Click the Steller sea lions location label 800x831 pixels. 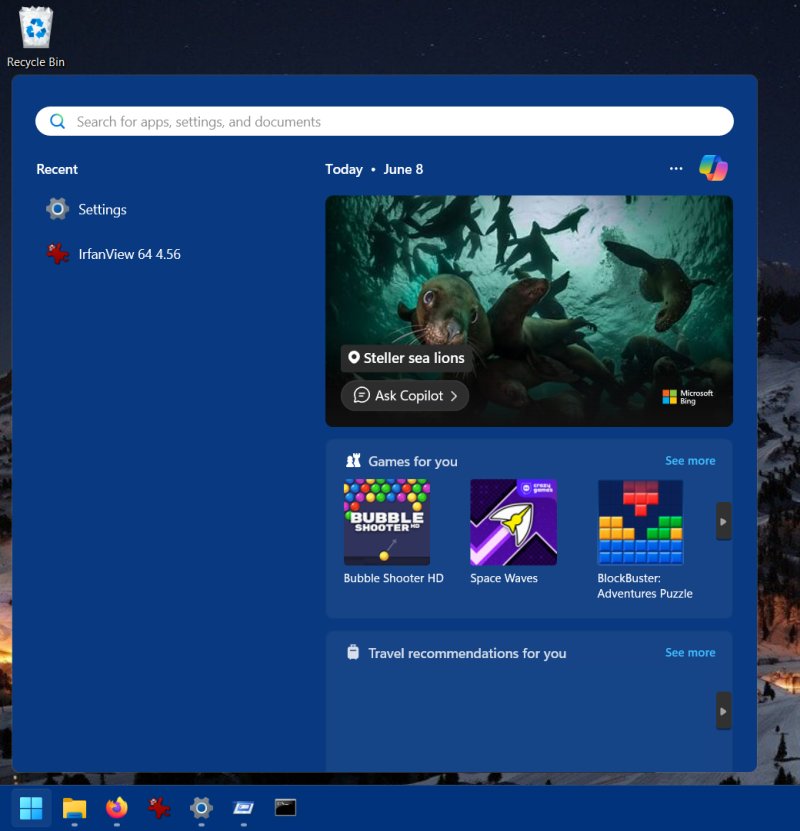(406, 358)
